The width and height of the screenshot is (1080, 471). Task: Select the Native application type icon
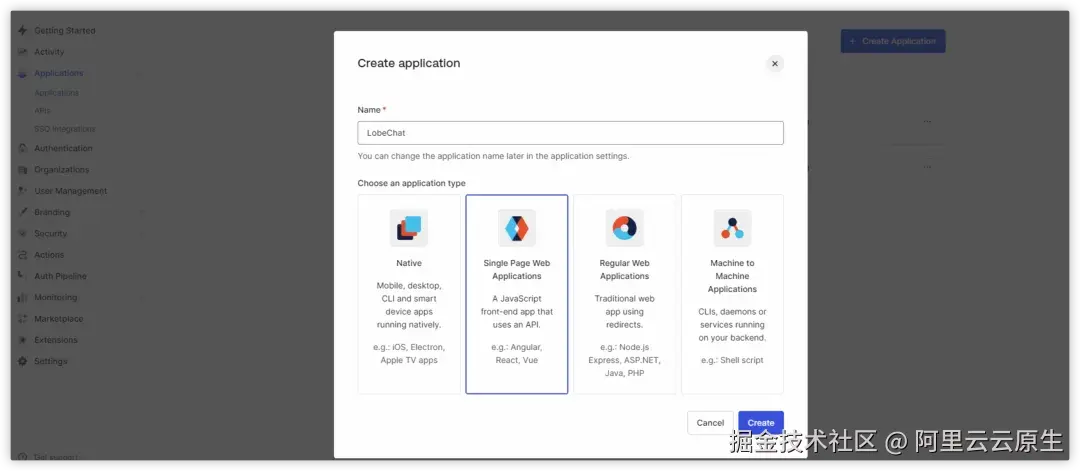click(408, 228)
